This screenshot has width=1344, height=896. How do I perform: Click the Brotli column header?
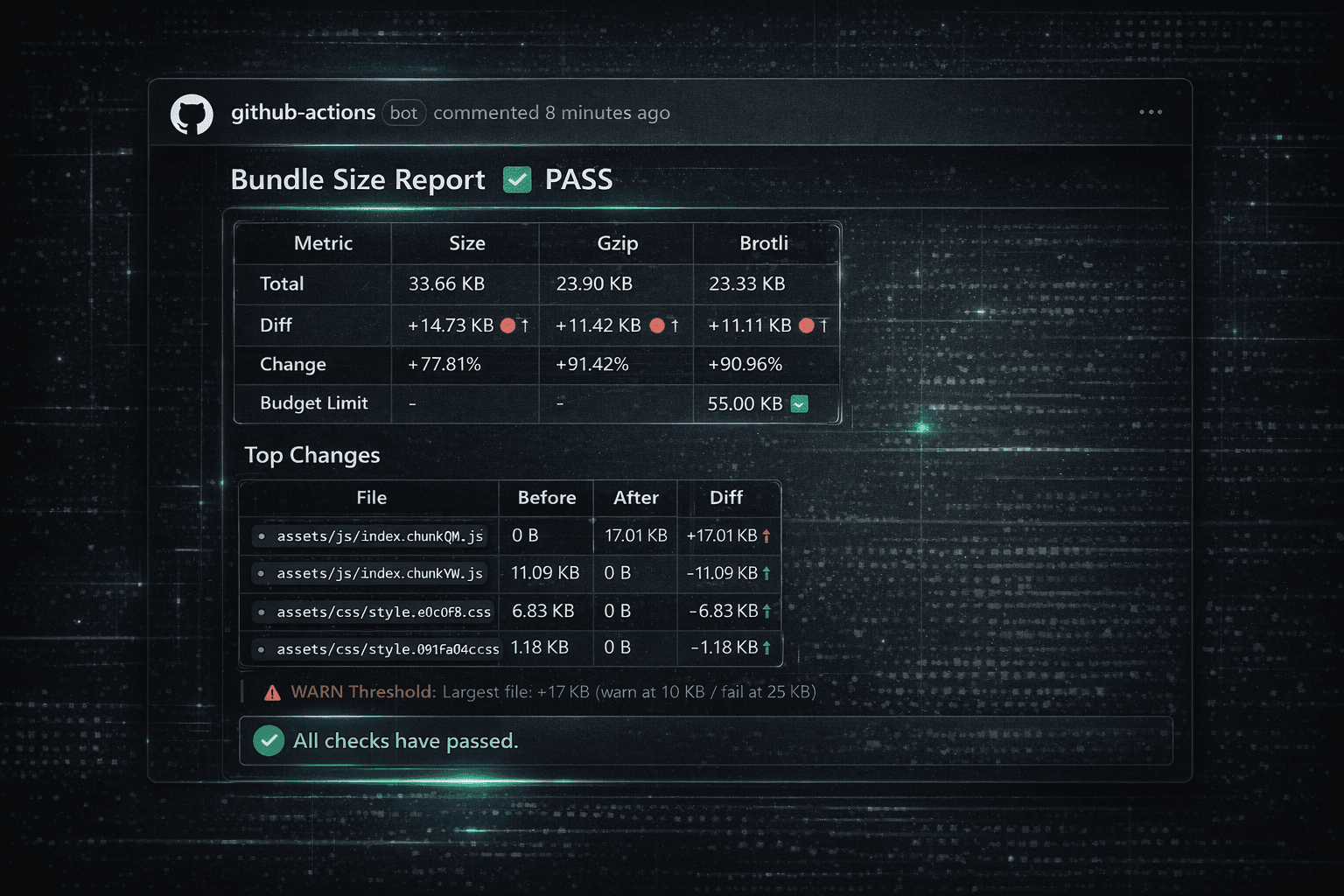764,243
